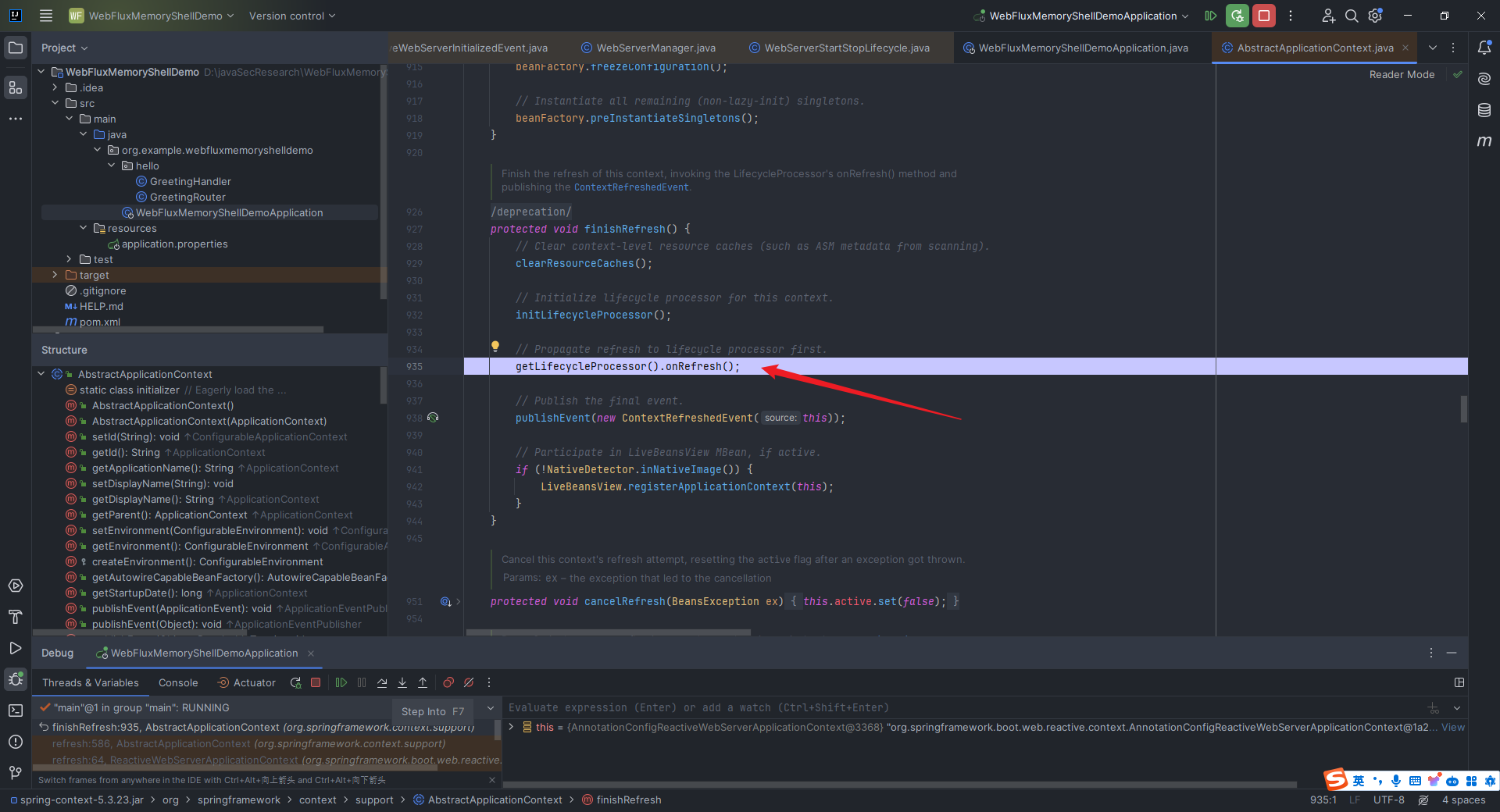Switch to WebServerManager.java tab

pyautogui.click(x=647, y=48)
